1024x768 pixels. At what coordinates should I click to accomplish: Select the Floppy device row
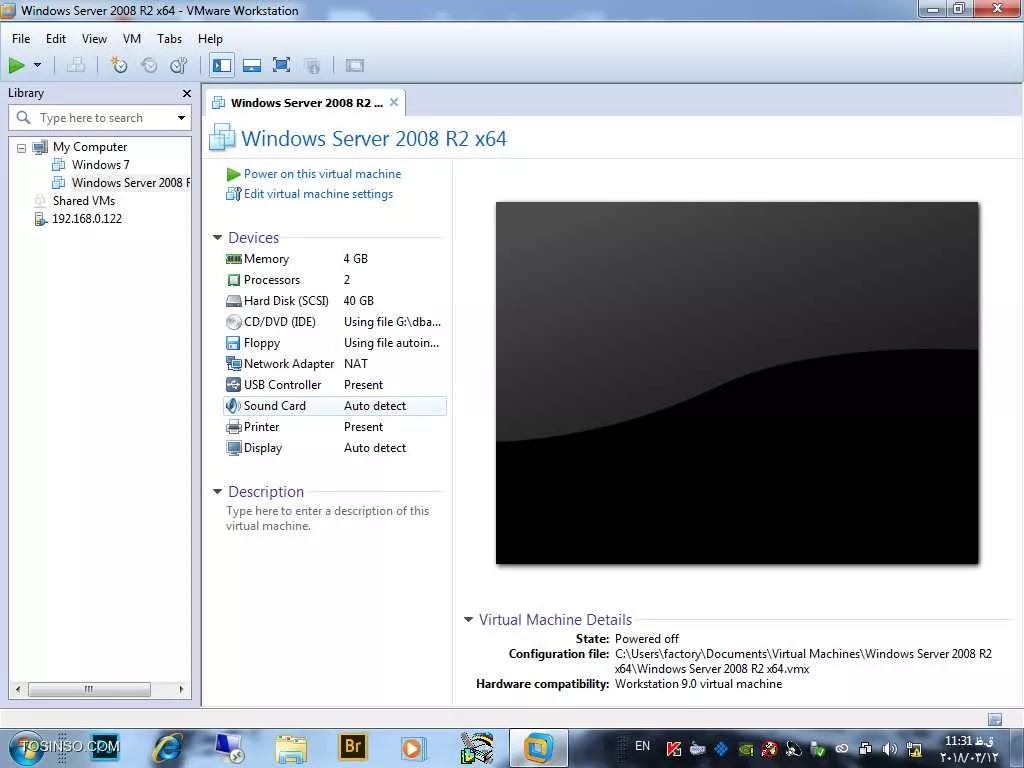pos(334,343)
